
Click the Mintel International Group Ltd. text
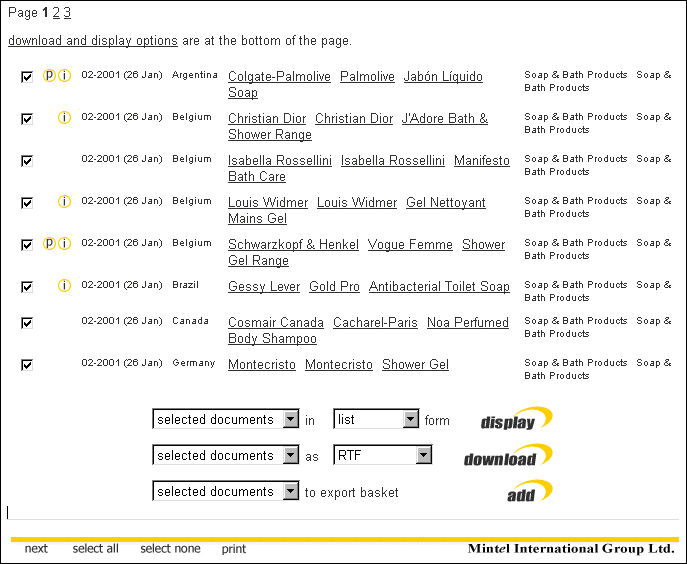coord(571,549)
